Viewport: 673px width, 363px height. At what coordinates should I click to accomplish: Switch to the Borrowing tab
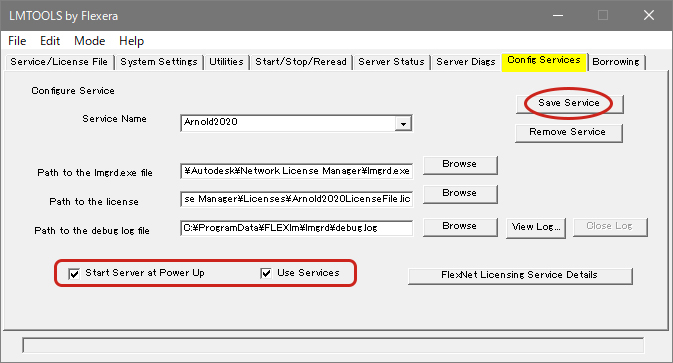tap(616, 62)
